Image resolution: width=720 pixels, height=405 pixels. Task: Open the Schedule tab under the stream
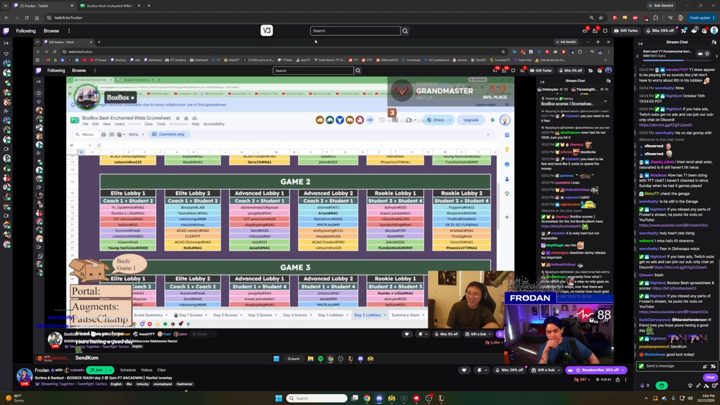coord(128,370)
